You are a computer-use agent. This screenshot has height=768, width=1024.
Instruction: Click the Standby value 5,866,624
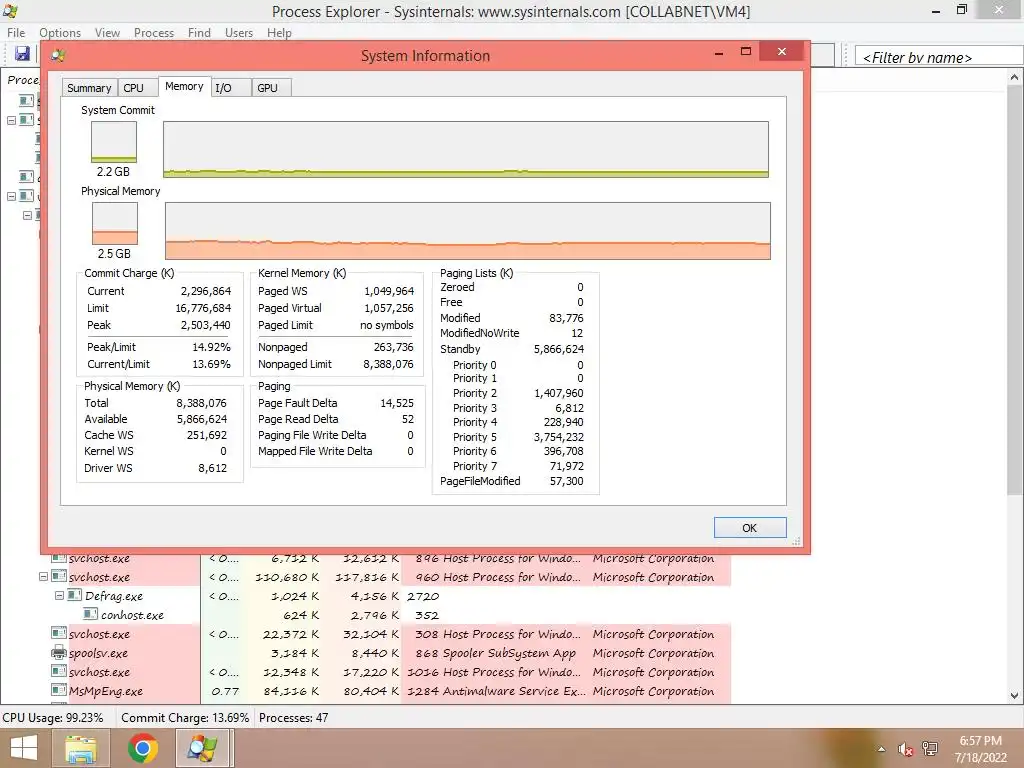(559, 349)
